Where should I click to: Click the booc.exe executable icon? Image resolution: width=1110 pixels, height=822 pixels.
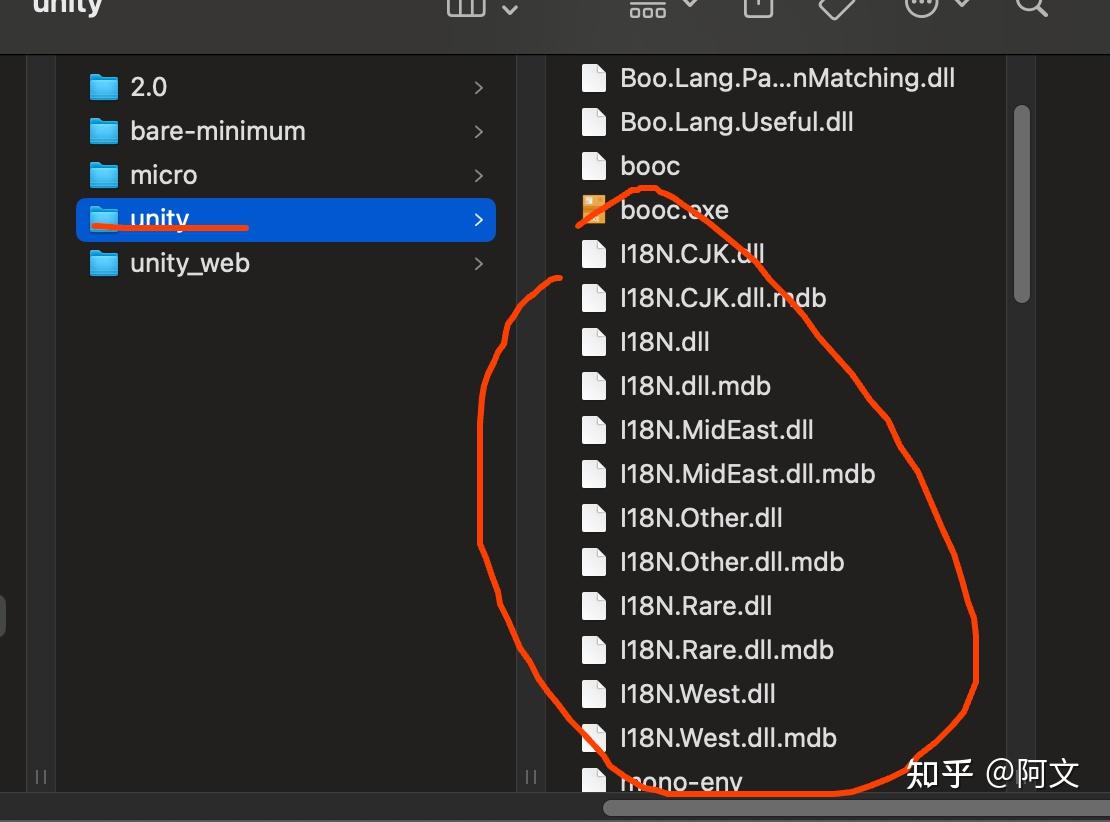(x=593, y=209)
